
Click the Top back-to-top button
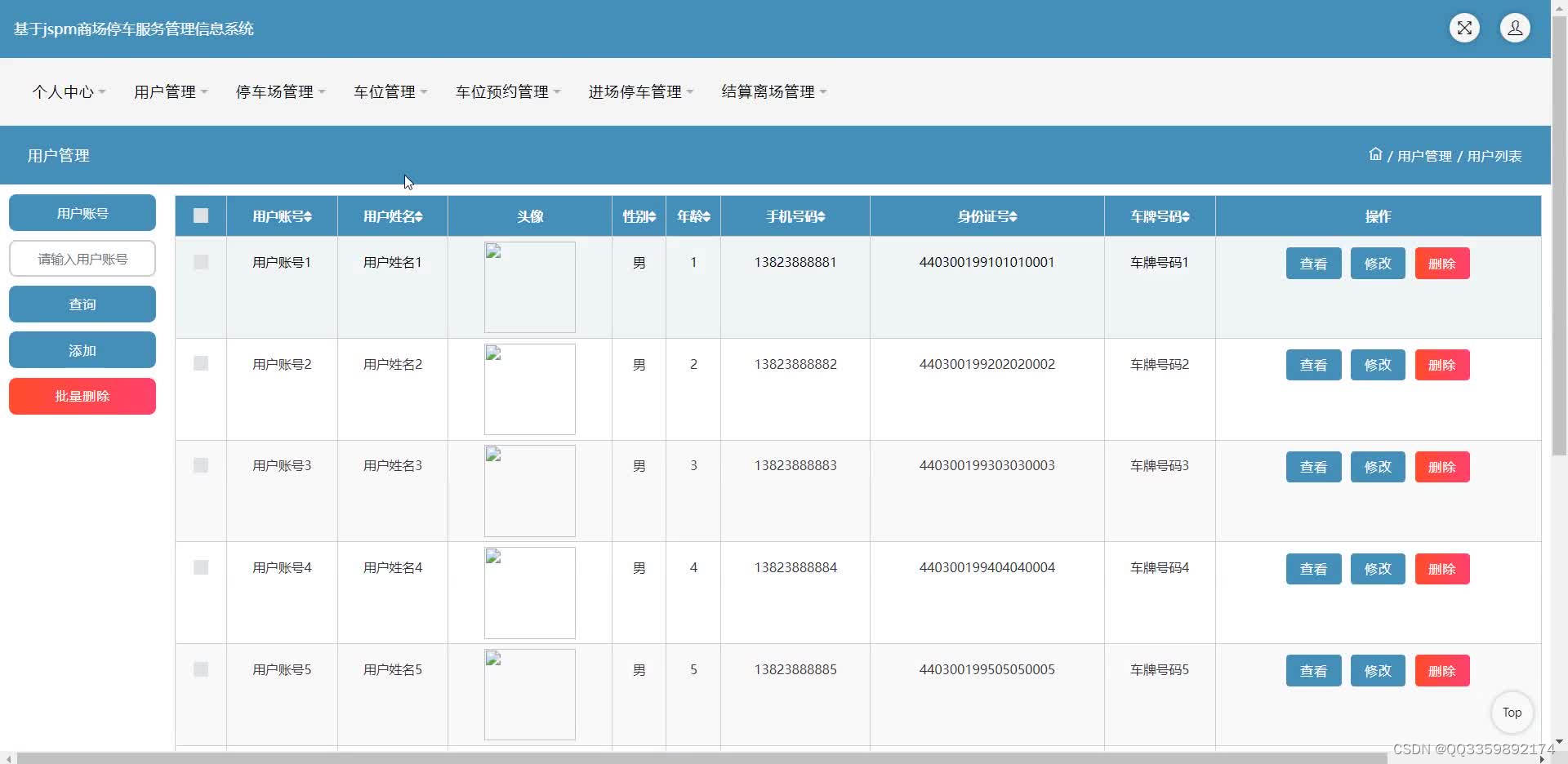1512,713
